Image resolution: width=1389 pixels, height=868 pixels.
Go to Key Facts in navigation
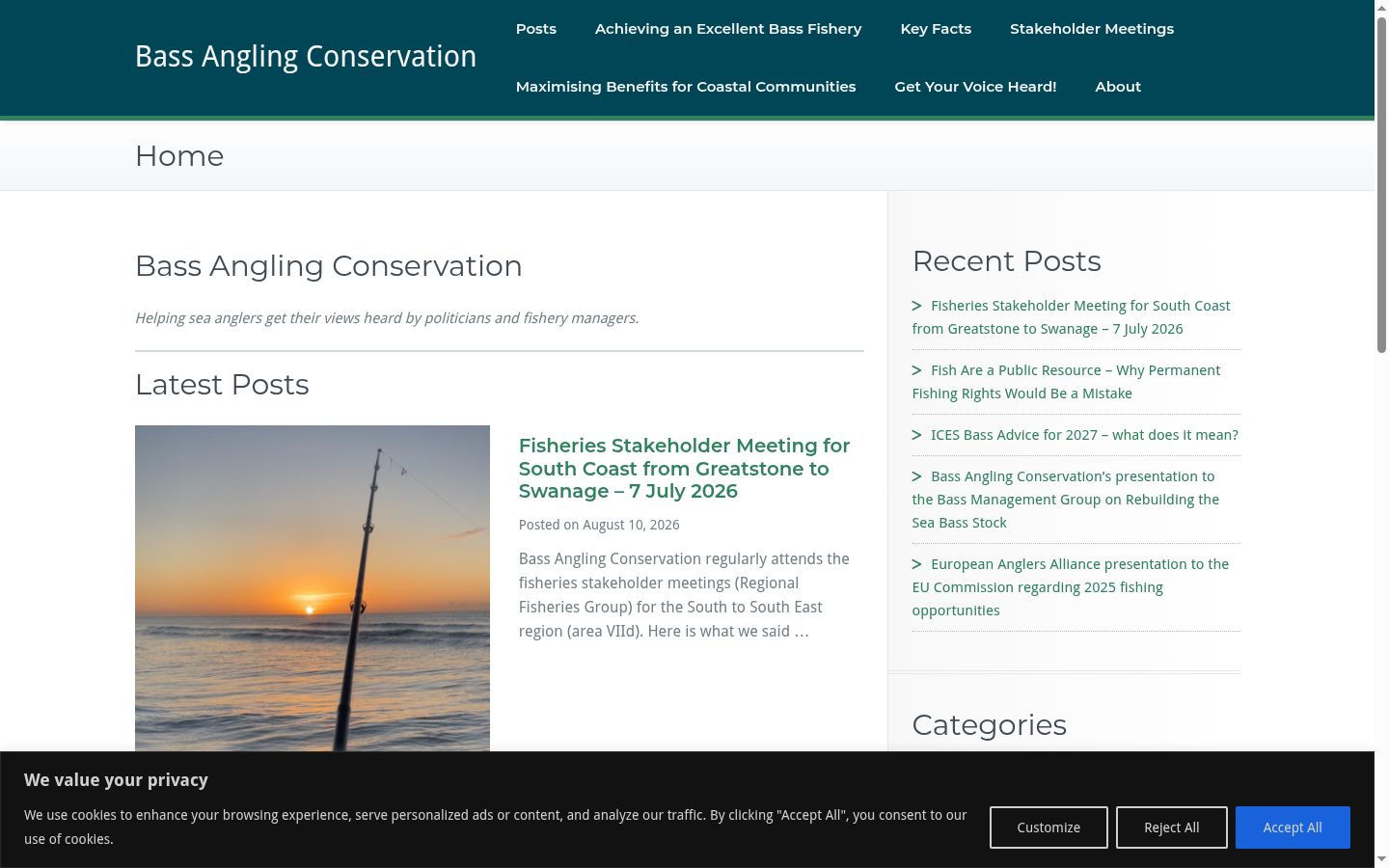[936, 29]
